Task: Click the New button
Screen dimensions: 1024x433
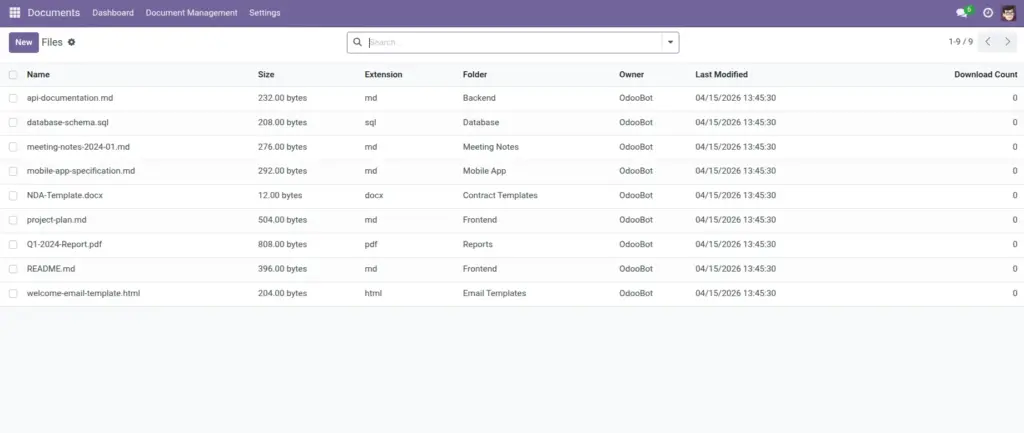Action: pyautogui.click(x=24, y=42)
